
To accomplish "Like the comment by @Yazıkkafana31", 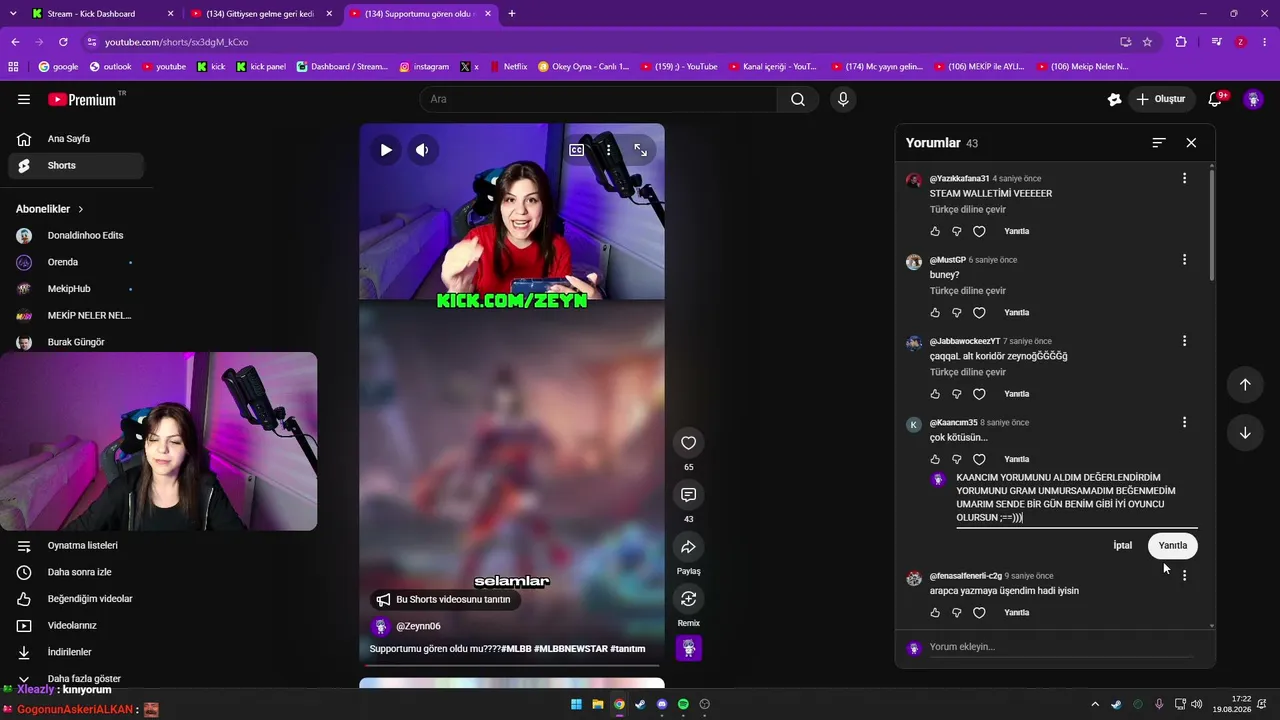I will [x=935, y=231].
